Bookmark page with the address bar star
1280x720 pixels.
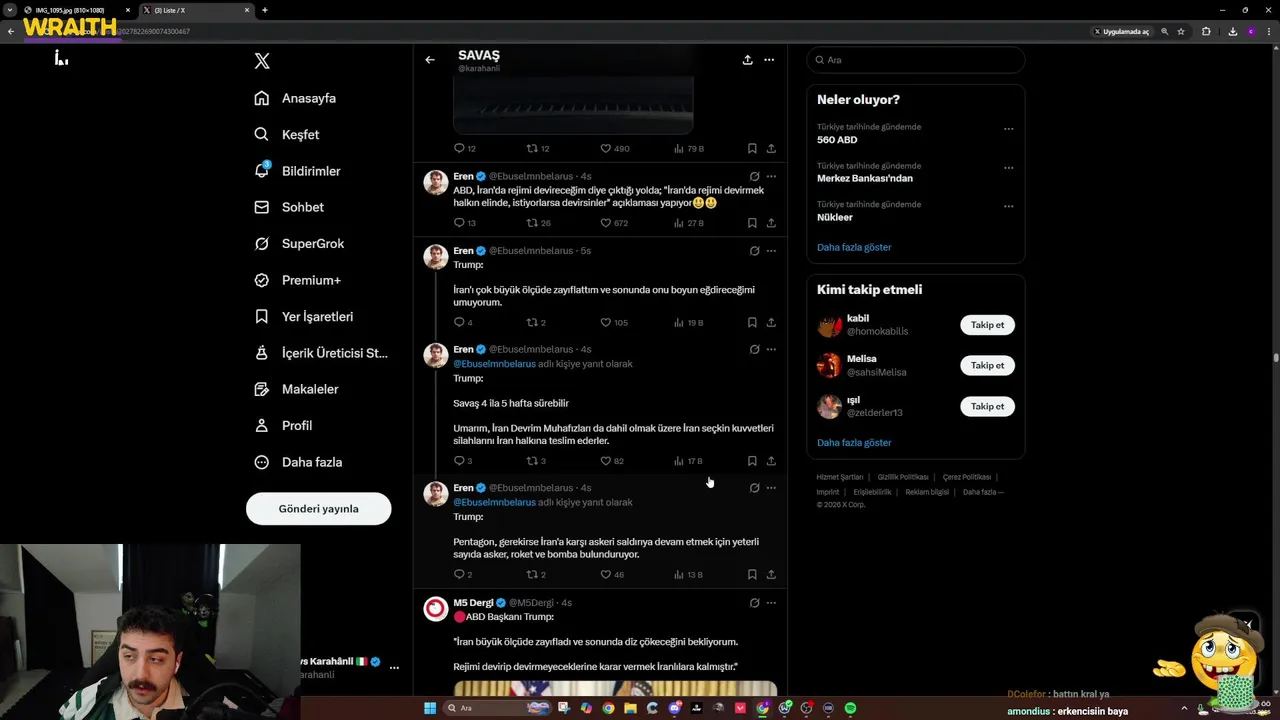point(1181,31)
